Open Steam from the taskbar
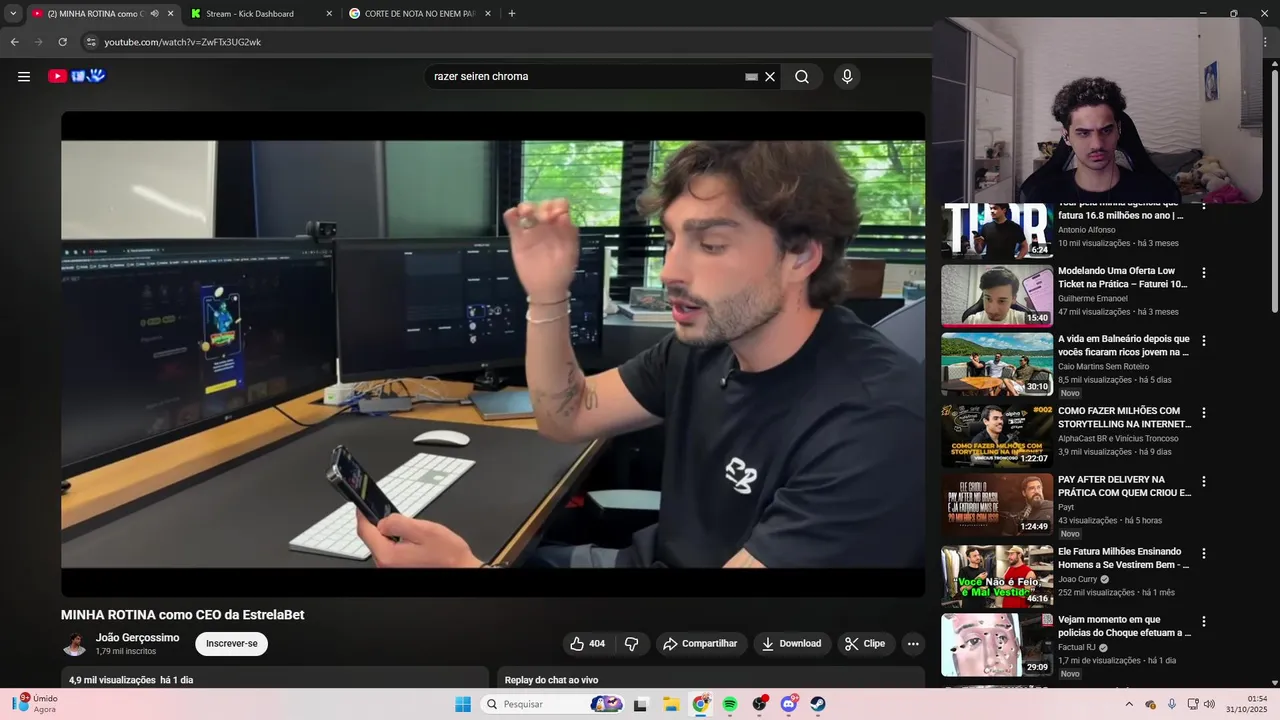The height and width of the screenshot is (720, 1280). pos(818,704)
